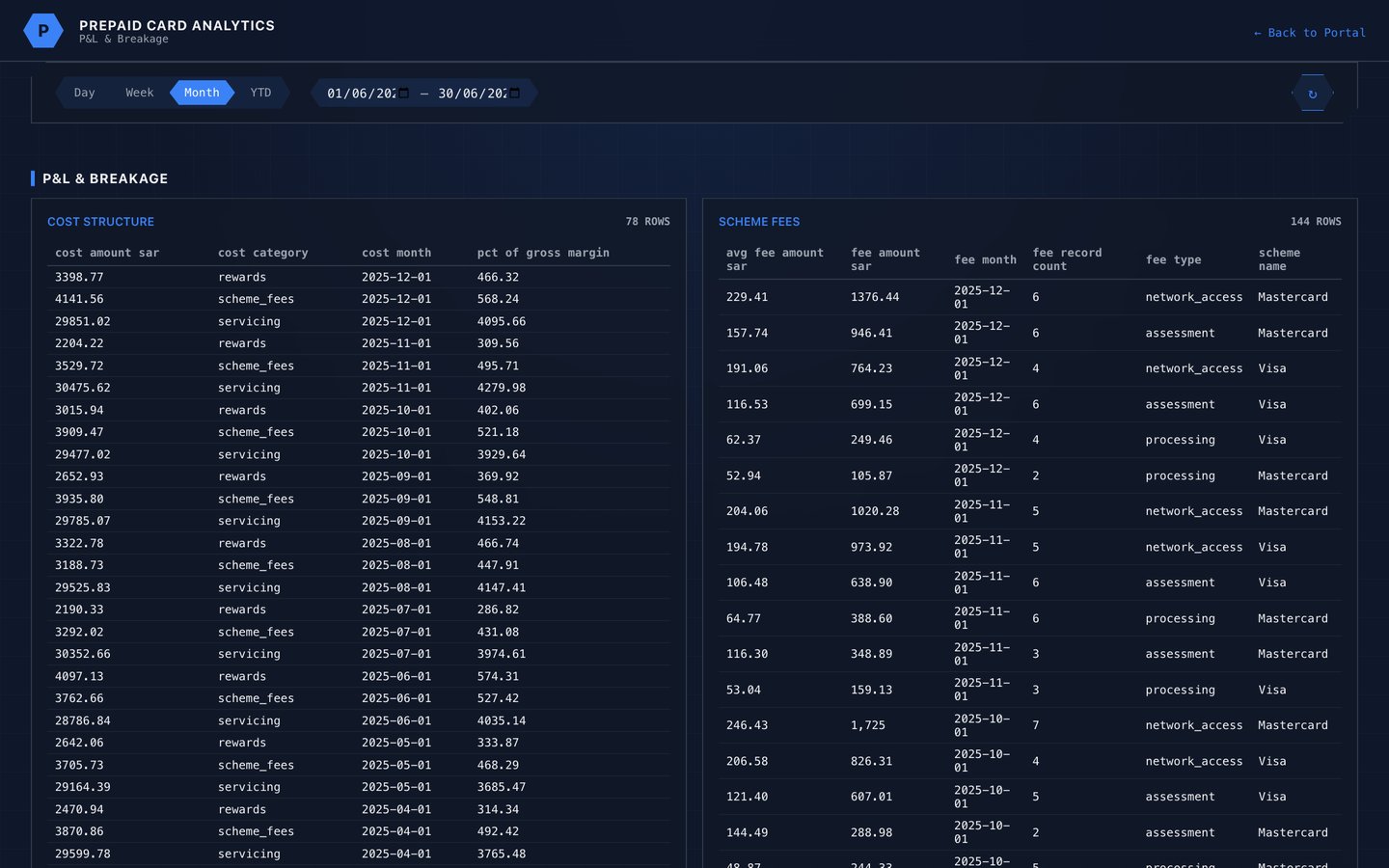This screenshot has width=1389, height=868.
Task: Click pct value 574.31
Action: (x=498, y=676)
